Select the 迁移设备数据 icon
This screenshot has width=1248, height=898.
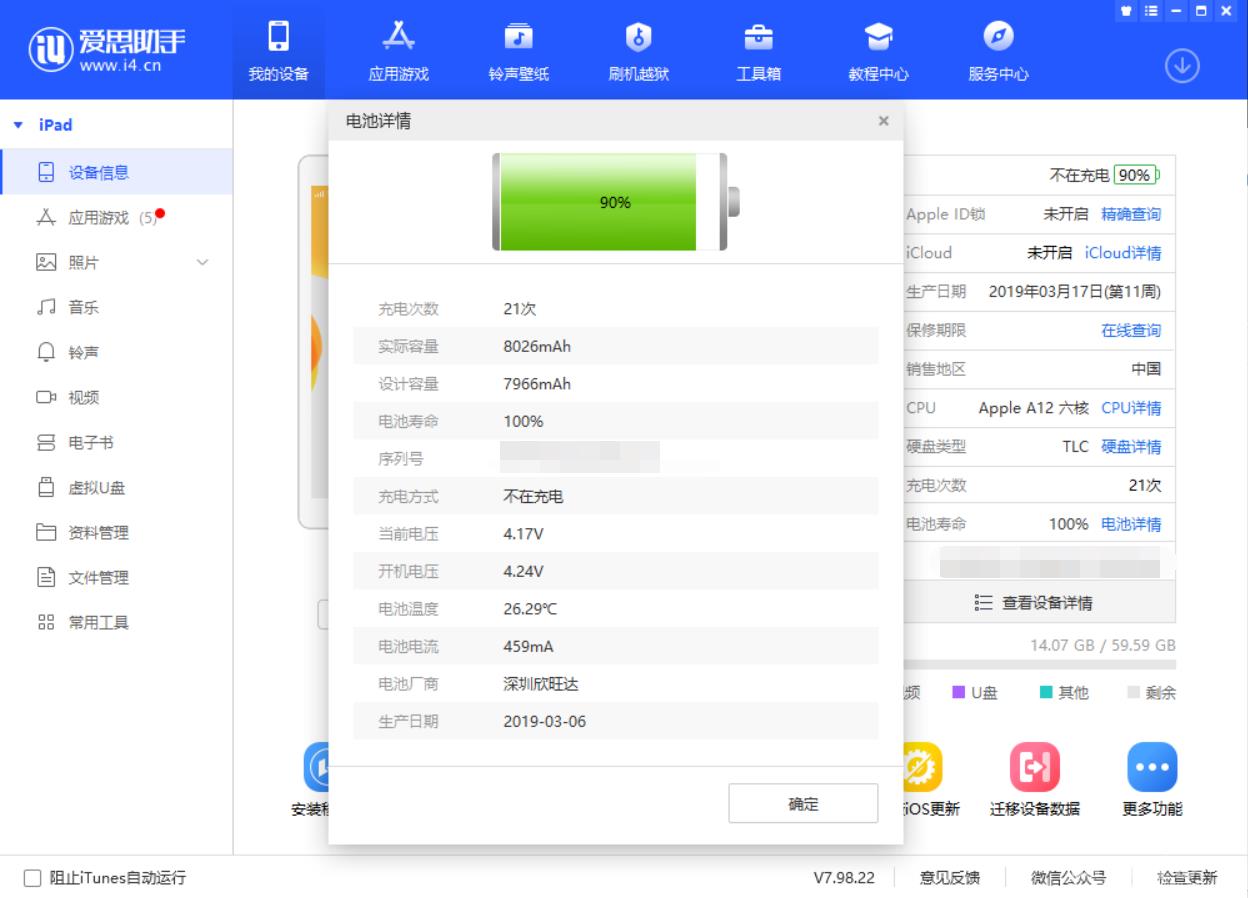pyautogui.click(x=1033, y=766)
